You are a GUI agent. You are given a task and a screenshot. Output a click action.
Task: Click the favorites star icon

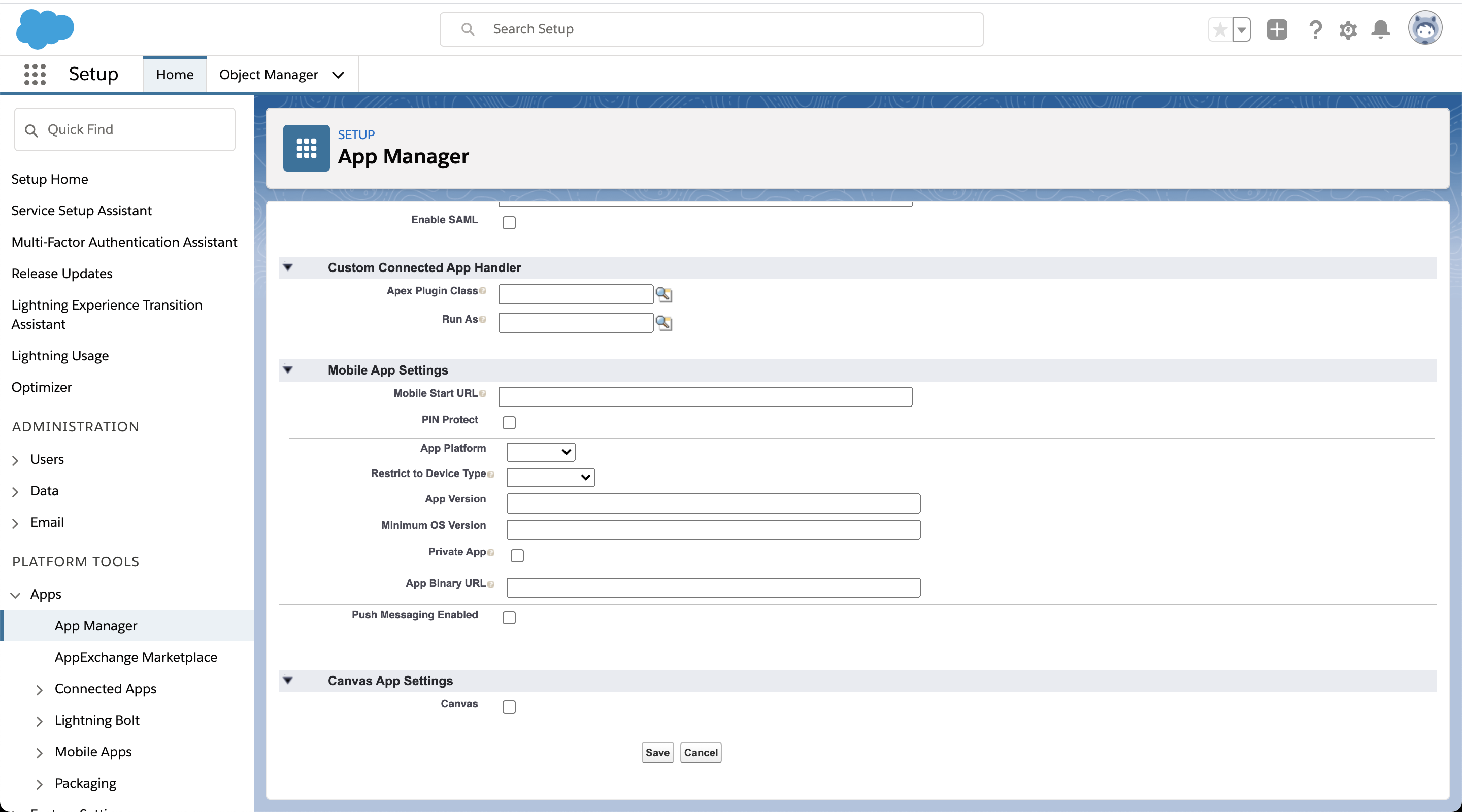[1220, 29]
